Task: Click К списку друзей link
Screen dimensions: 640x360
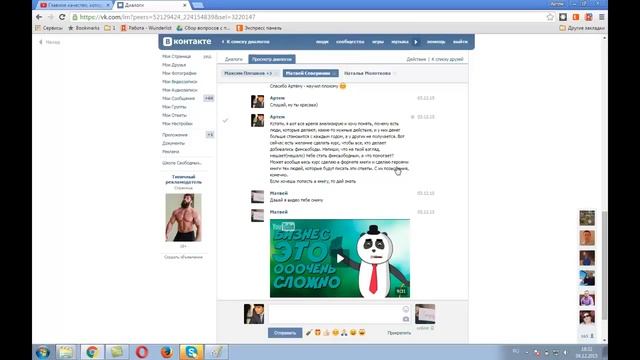Action: (447, 59)
